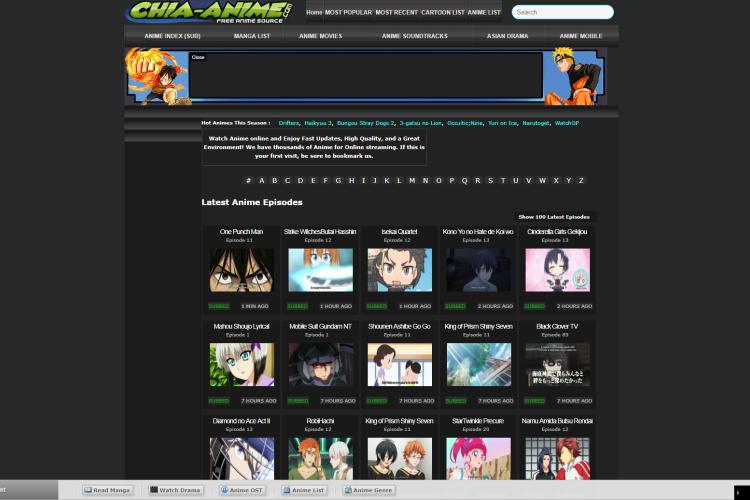750x500 pixels.
Task: Open Anime Index (Sub) tab
Action: 172,36
